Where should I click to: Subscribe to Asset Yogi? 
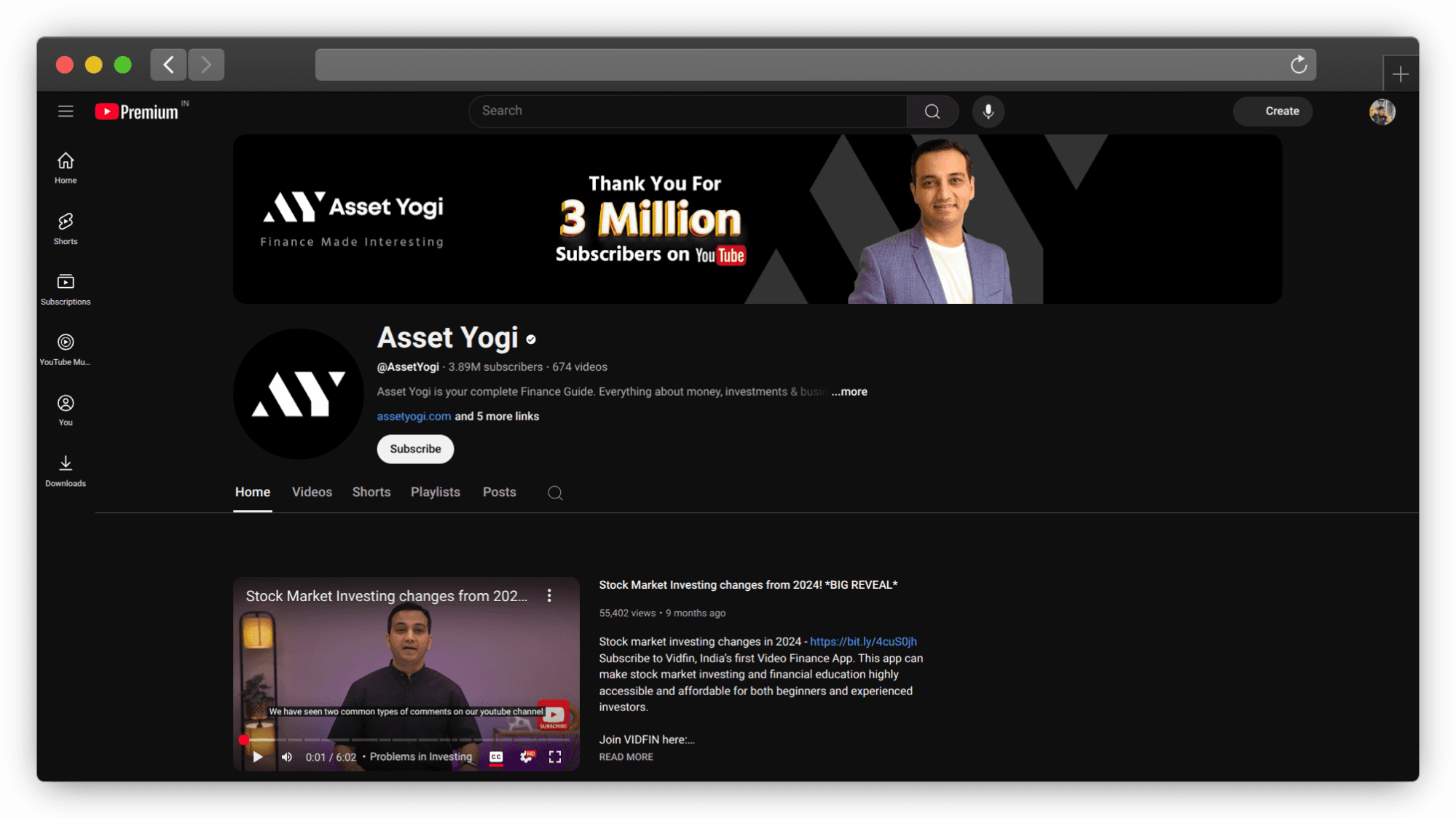pyautogui.click(x=415, y=449)
